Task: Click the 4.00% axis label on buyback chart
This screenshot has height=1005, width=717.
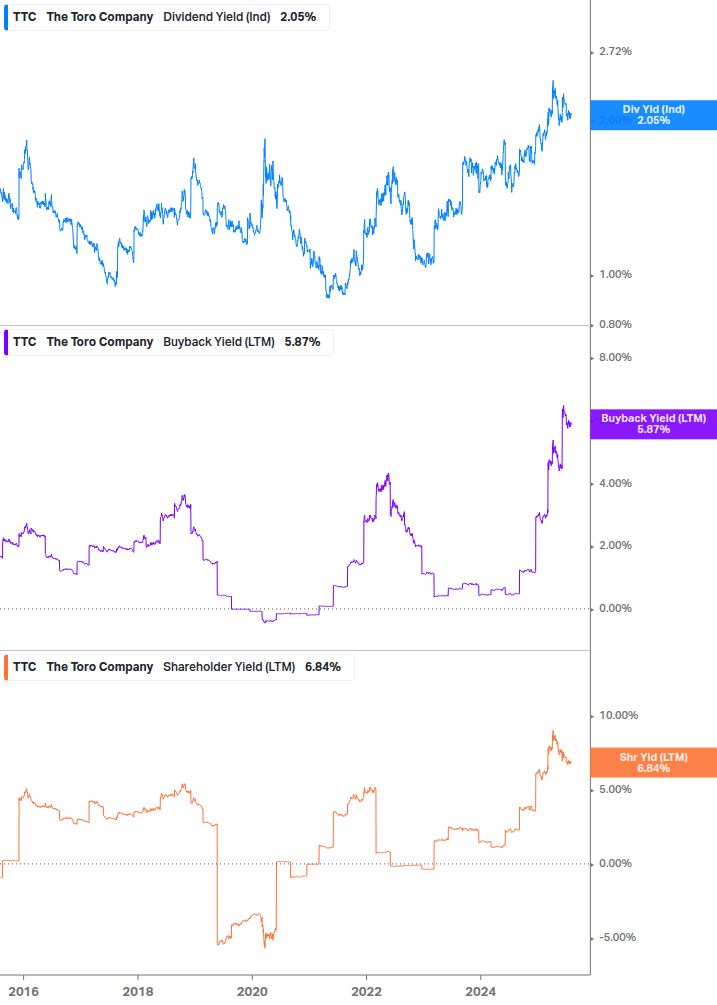Action: 615,484
